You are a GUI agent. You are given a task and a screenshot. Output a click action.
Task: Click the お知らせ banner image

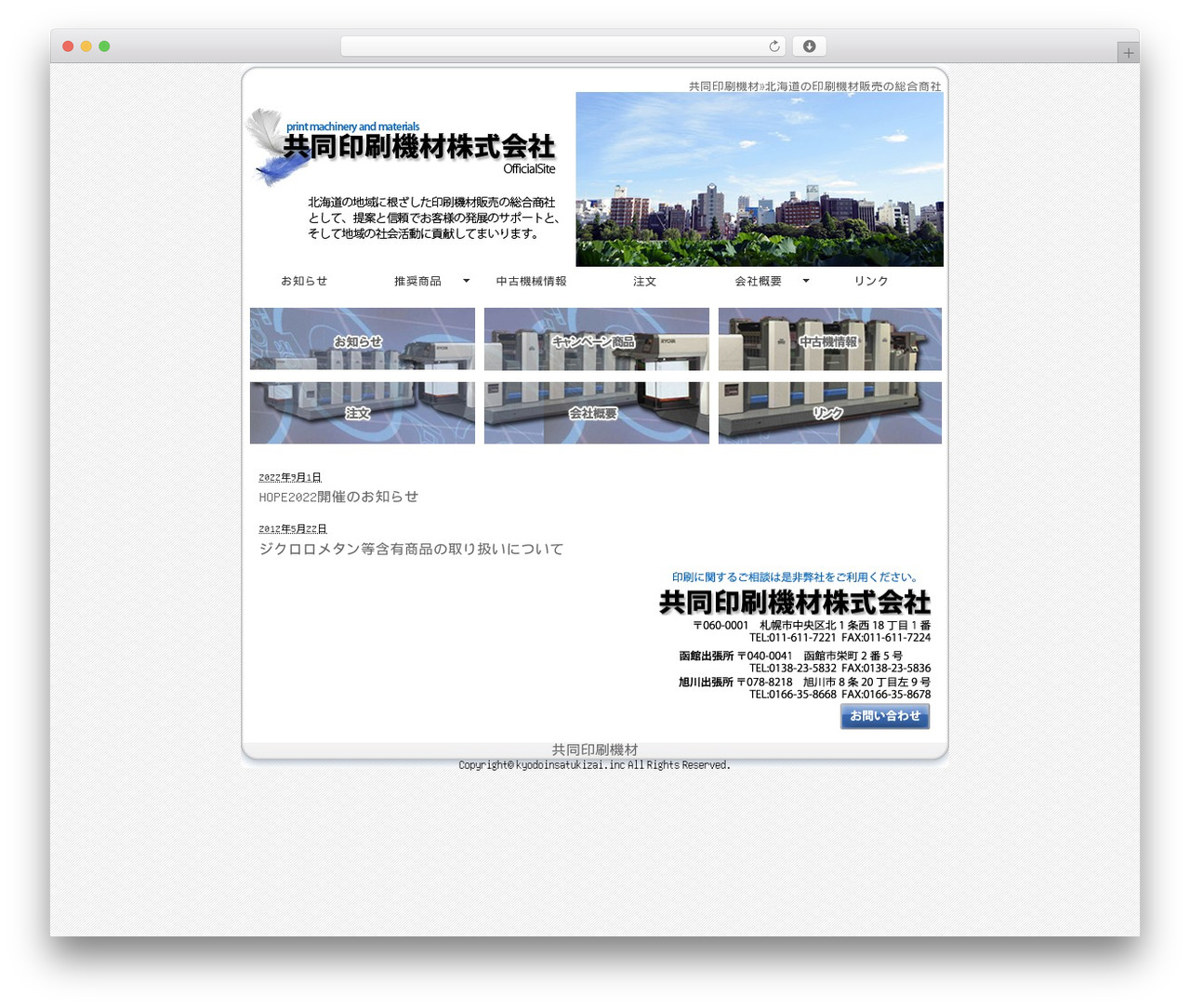(x=363, y=339)
